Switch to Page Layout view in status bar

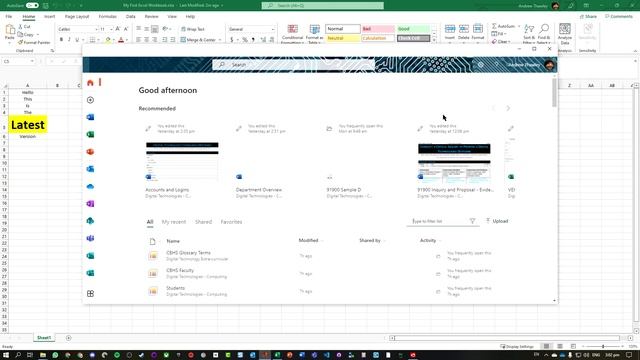(x=560, y=346)
